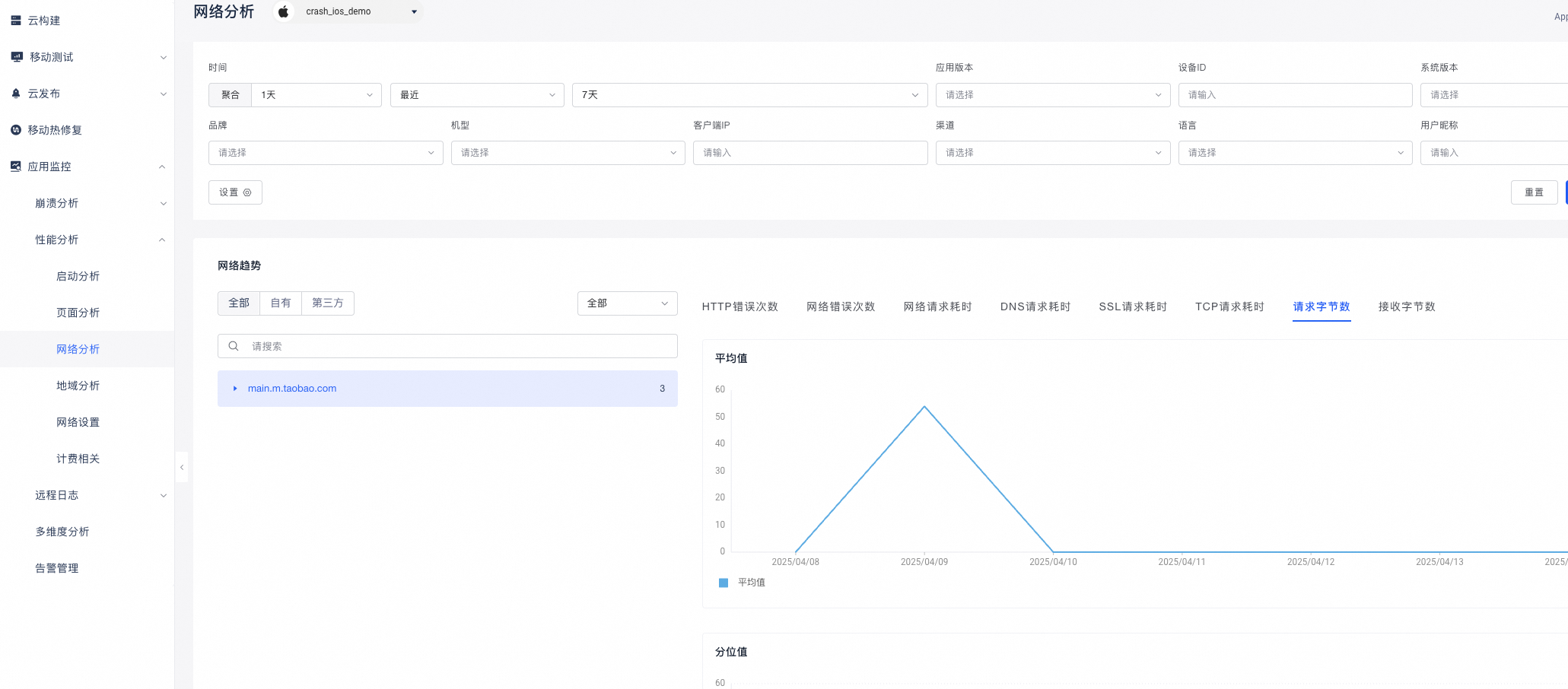Viewport: 1568px width, 689px height.
Task: Switch to the SSL请求耗时 tab
Action: [x=1133, y=306]
